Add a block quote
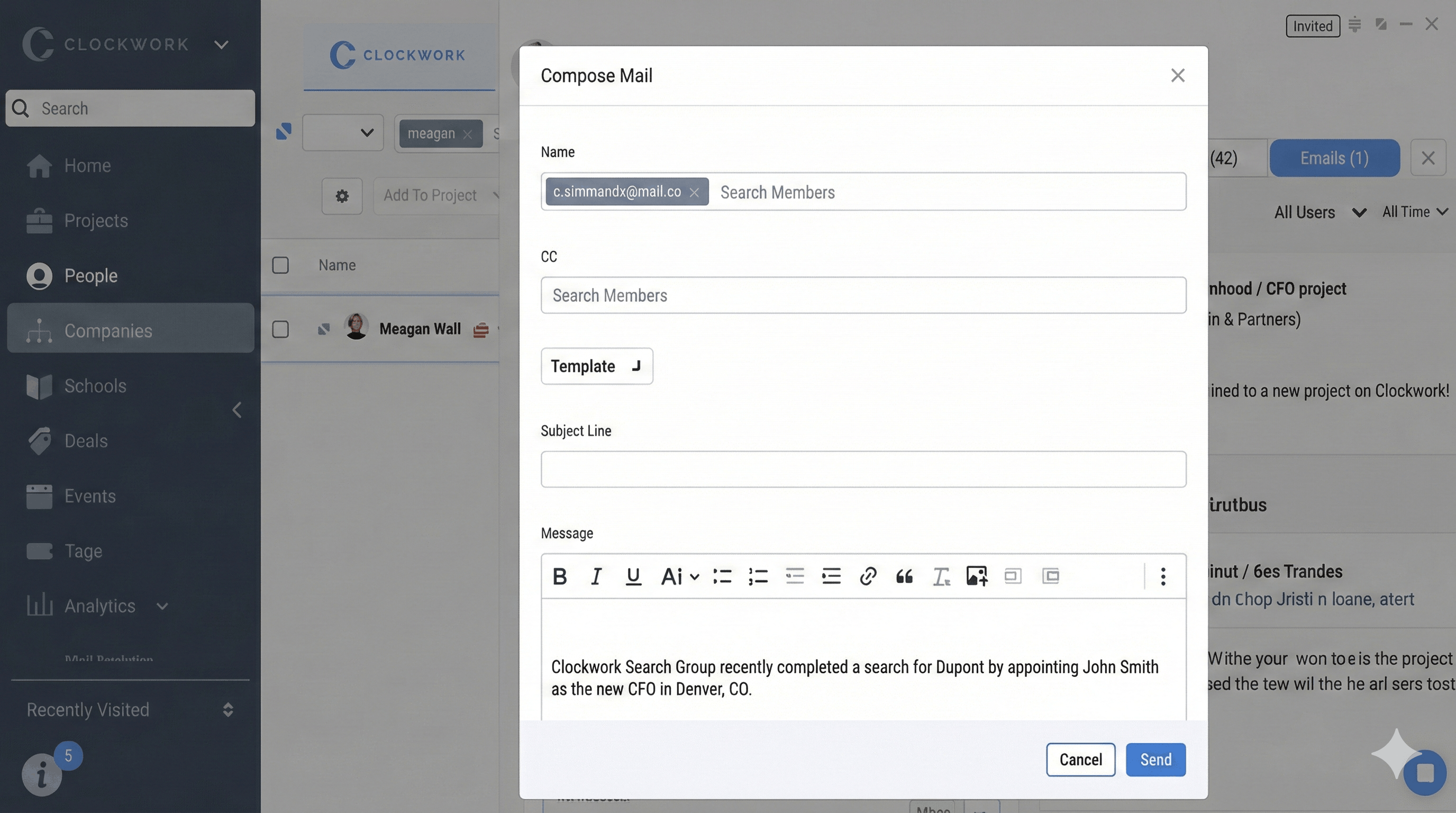 [x=904, y=576]
